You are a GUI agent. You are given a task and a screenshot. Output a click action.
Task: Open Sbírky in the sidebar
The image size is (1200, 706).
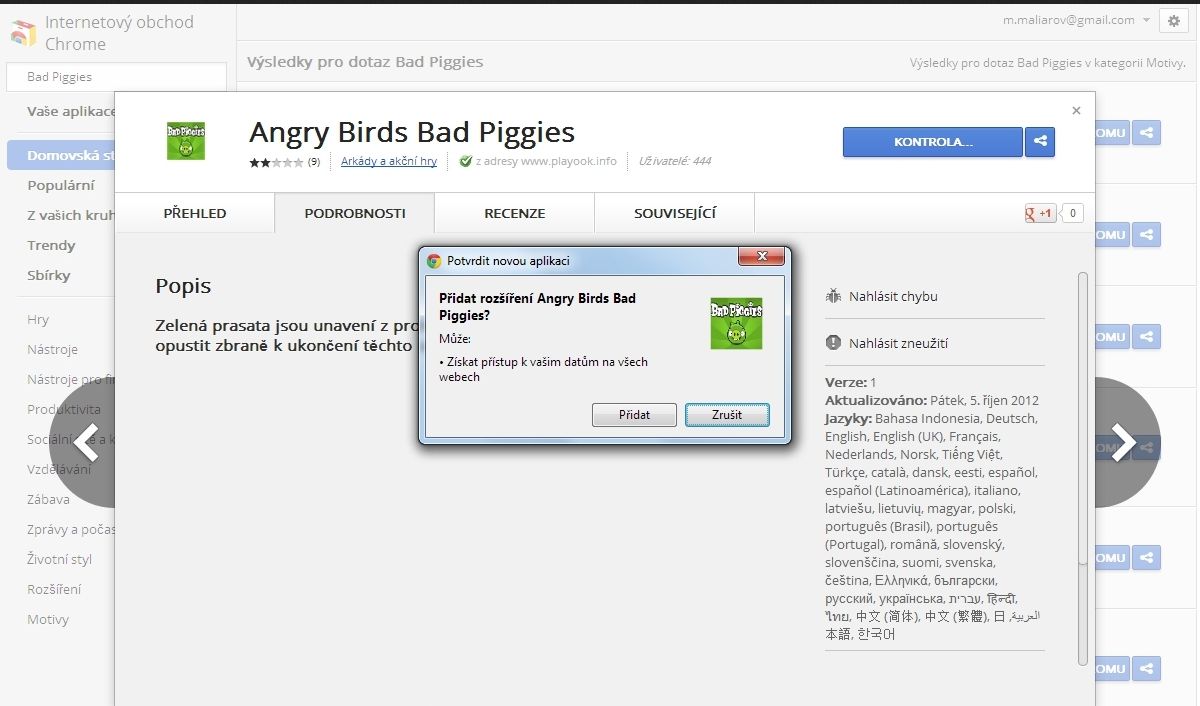coord(49,275)
